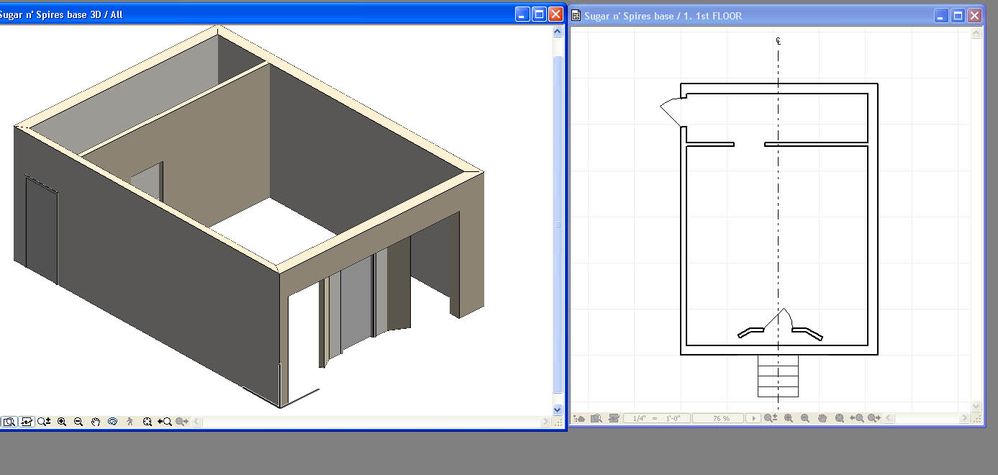Toggle the first navigator button in 3D window
The image size is (998, 475).
coord(8,422)
